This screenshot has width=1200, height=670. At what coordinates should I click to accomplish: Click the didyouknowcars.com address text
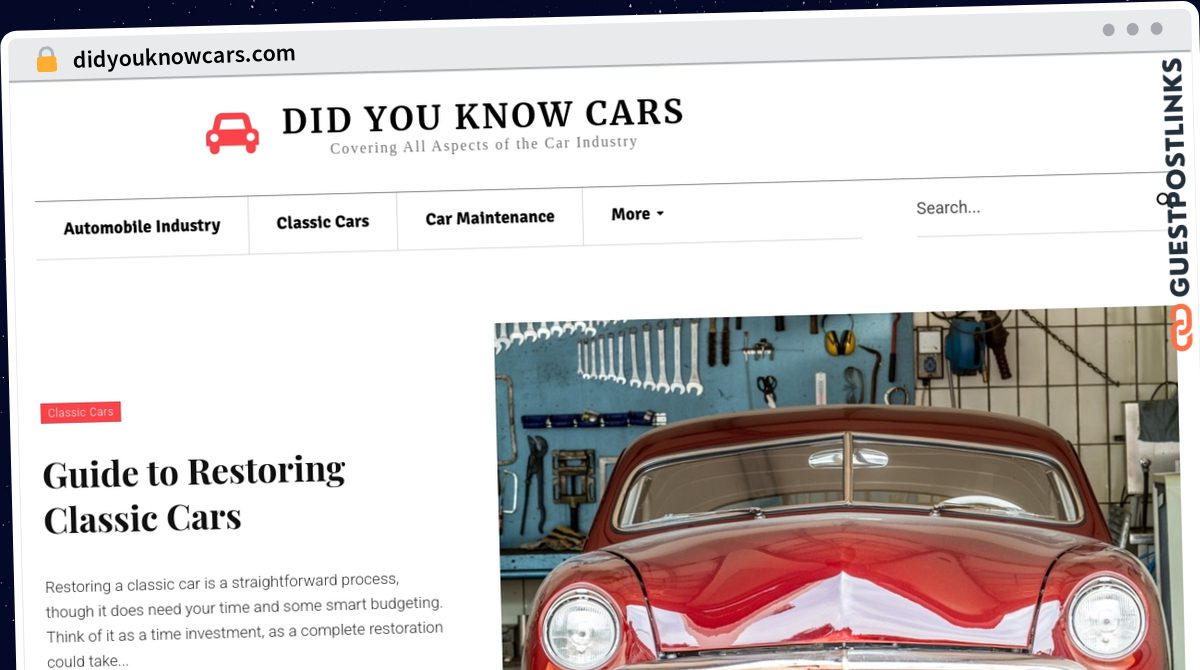(x=184, y=57)
